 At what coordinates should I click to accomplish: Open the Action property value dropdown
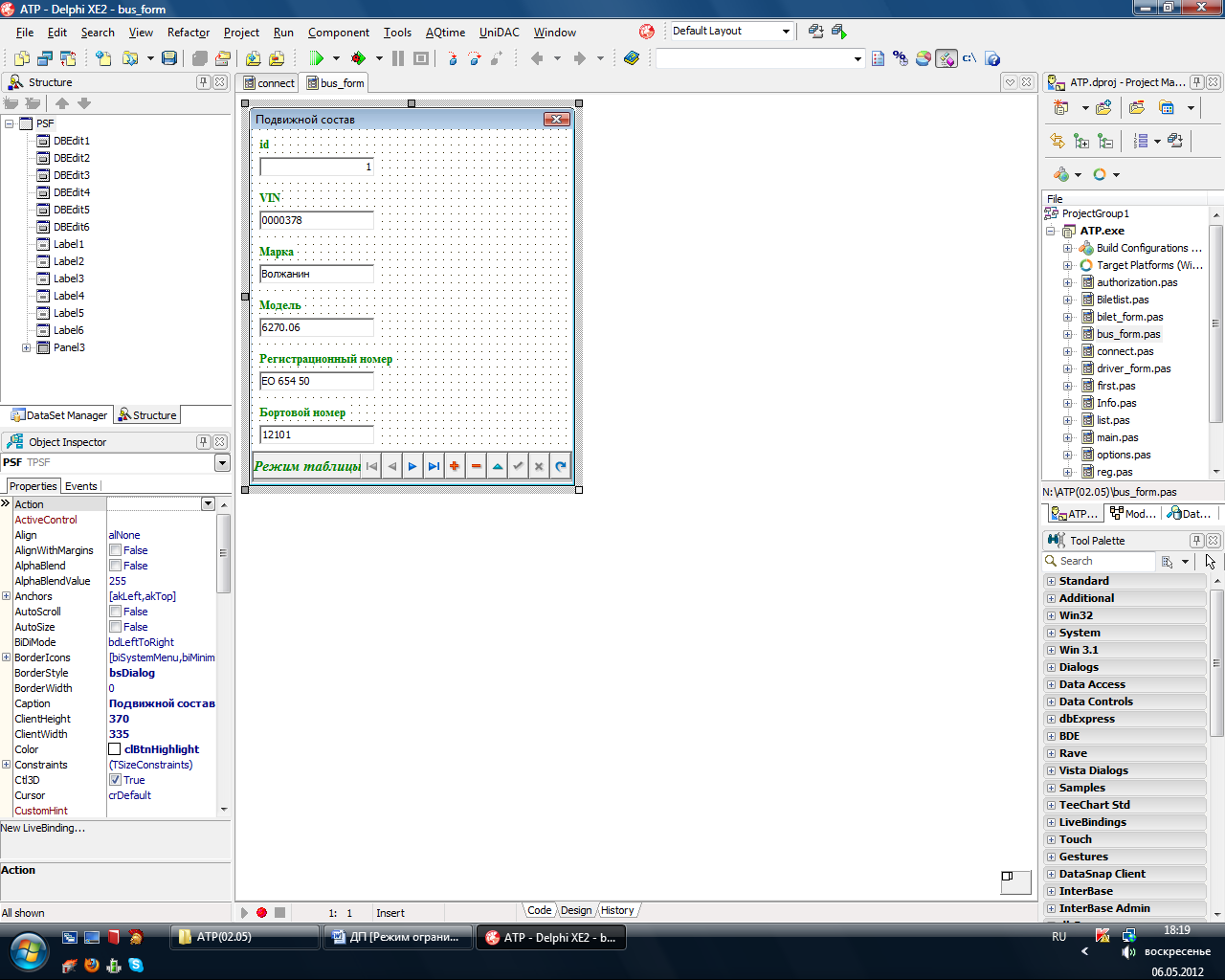208,504
